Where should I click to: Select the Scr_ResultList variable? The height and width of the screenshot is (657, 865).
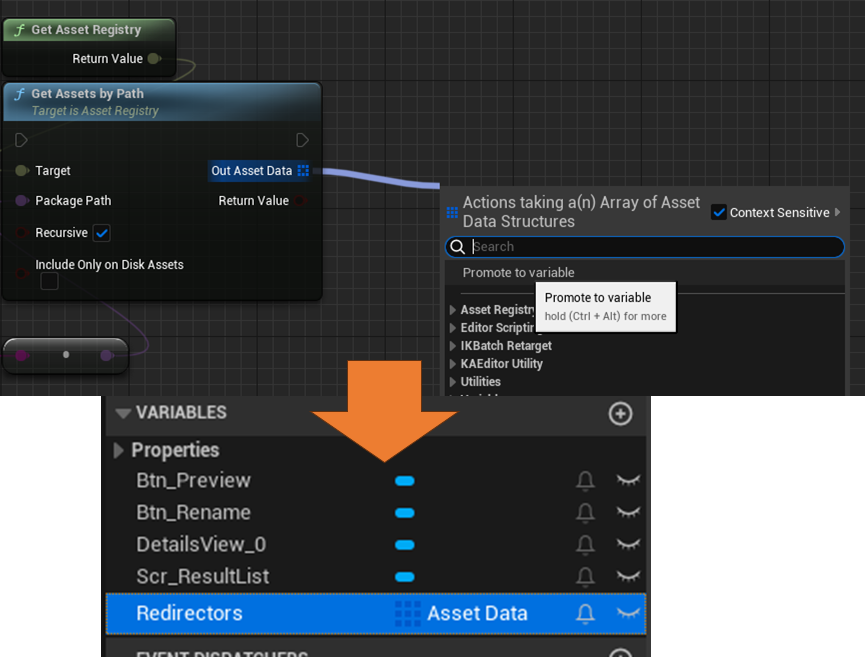tap(203, 576)
